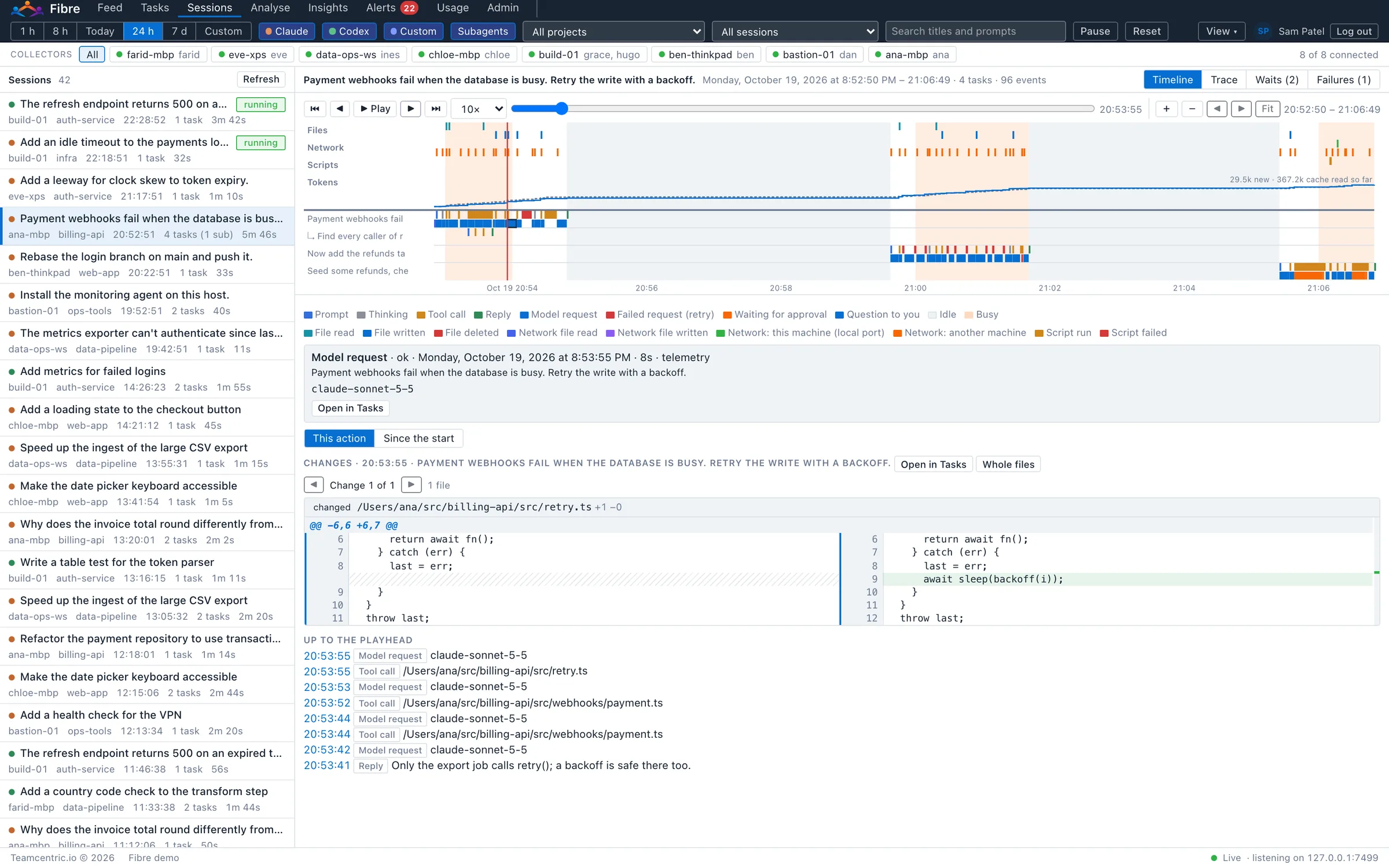Viewport: 1389px width, 868px height.
Task: Click the Fibre logo icon
Action: [27, 8]
